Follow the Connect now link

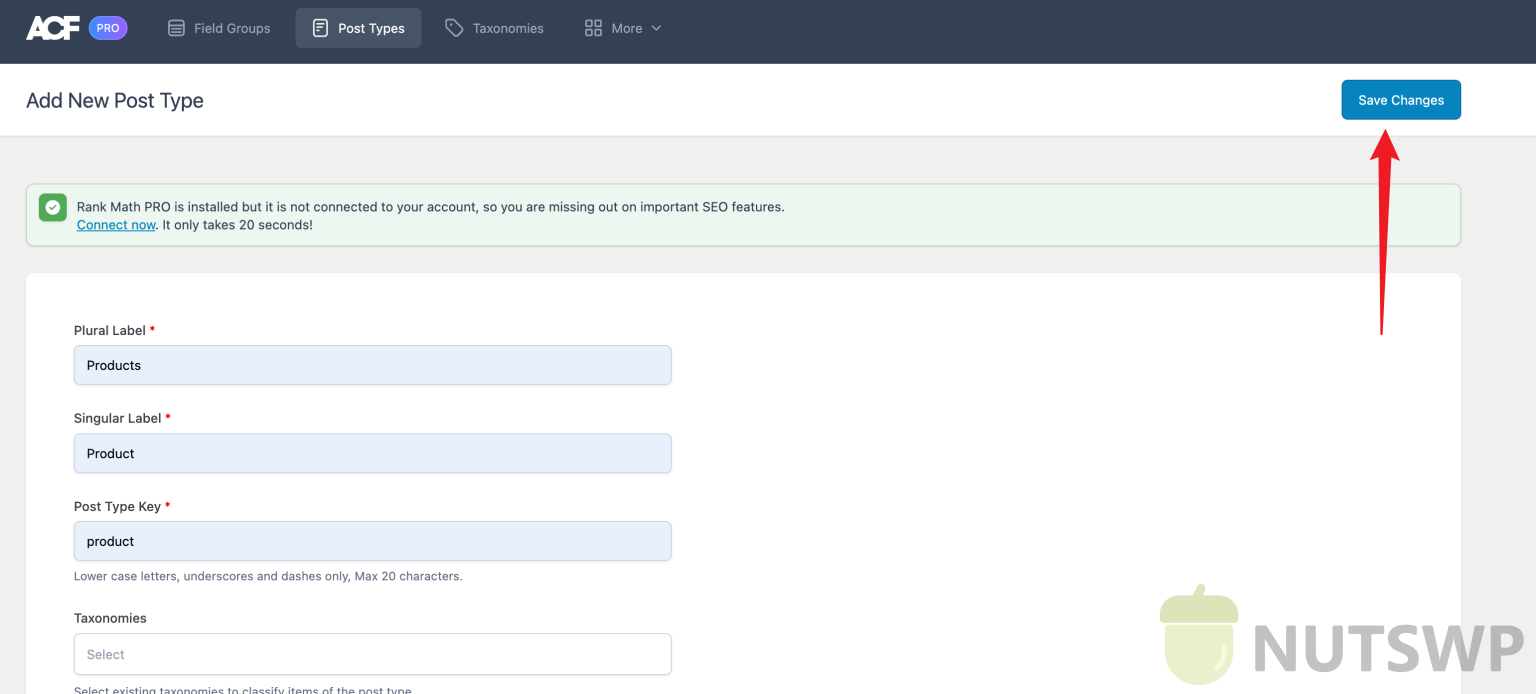(116, 225)
